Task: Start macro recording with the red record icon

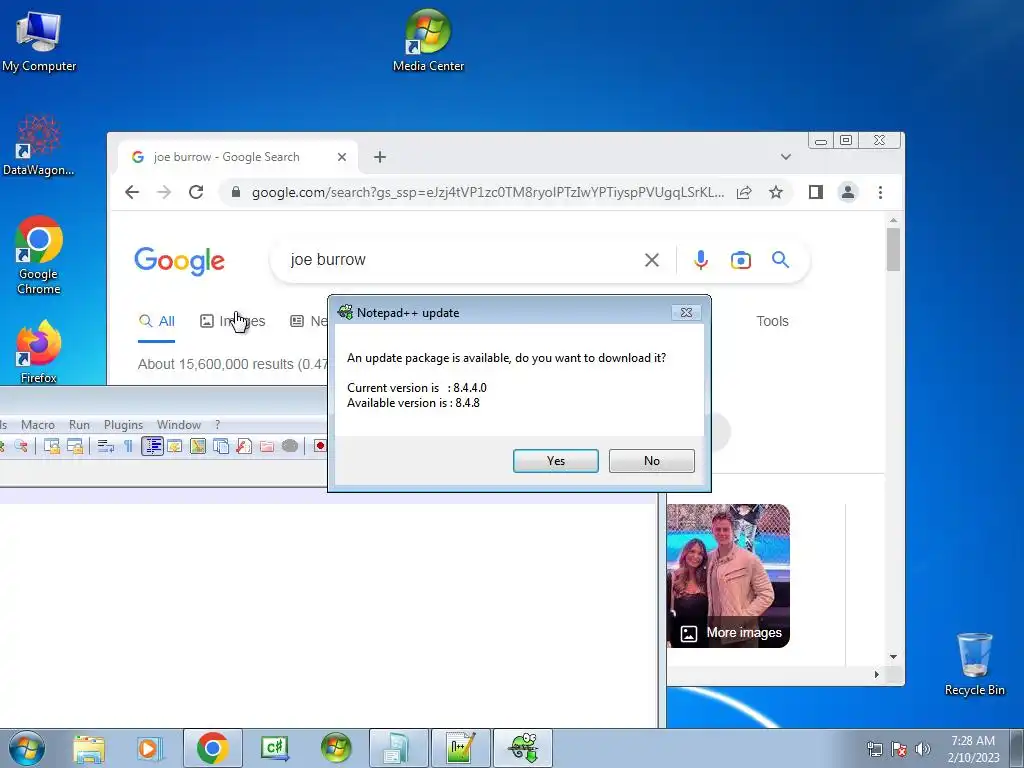Action: click(319, 446)
